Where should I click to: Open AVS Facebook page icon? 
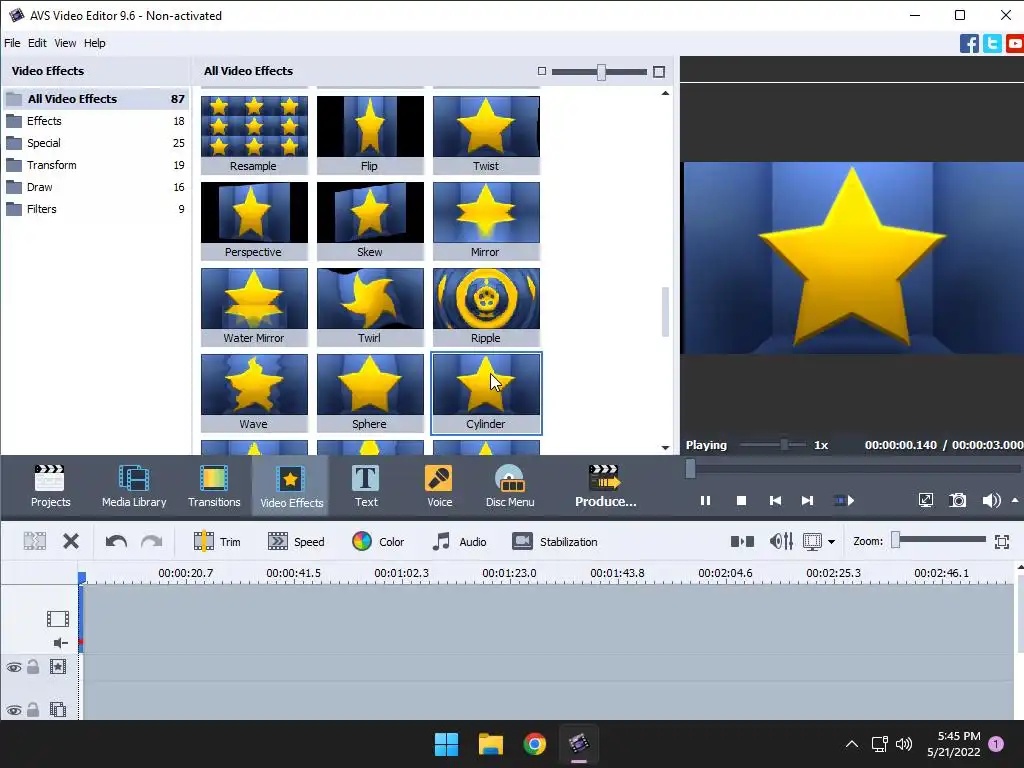(x=969, y=44)
